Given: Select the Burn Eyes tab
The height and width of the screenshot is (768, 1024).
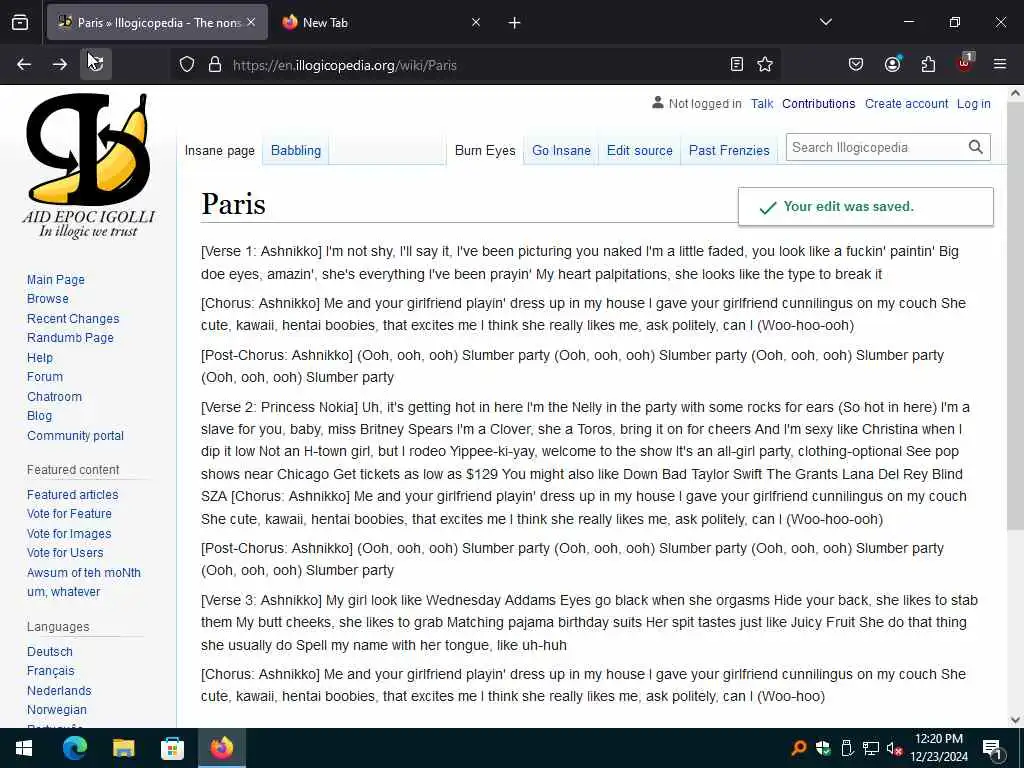Looking at the screenshot, I should (x=485, y=151).
